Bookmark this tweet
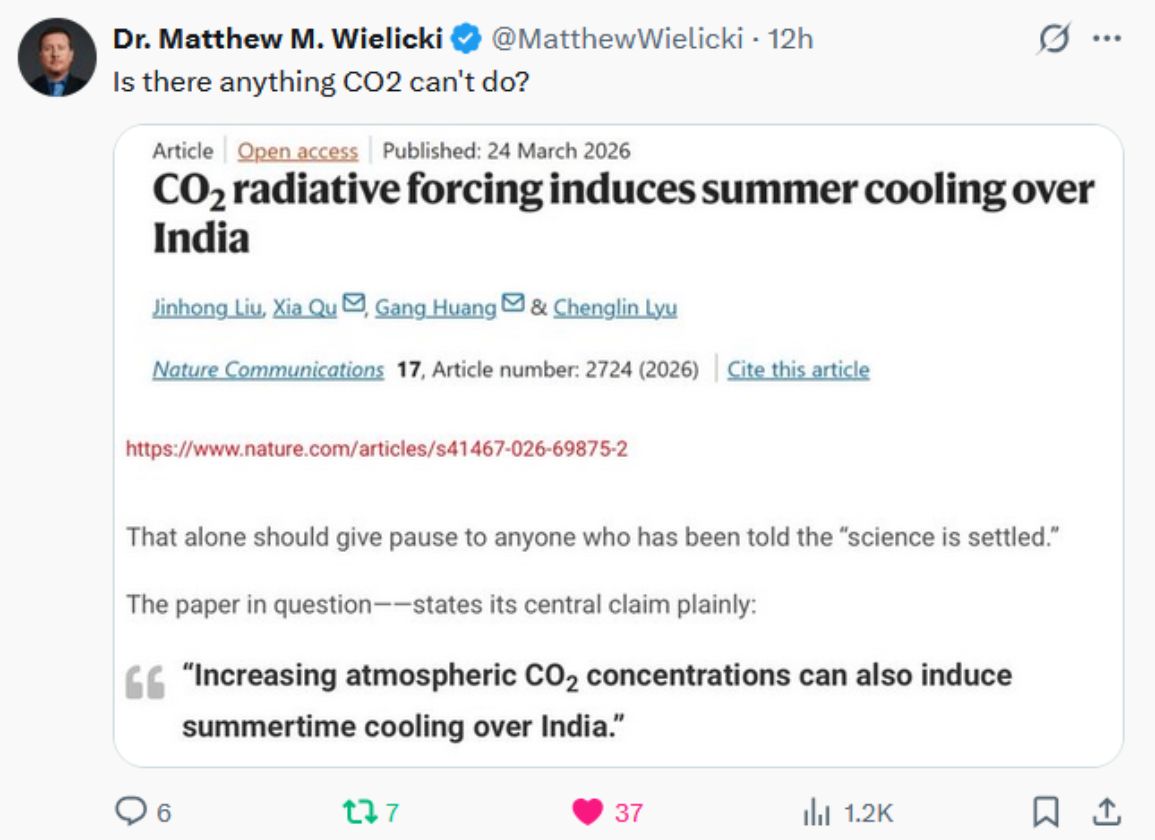The height and width of the screenshot is (840, 1155). pos(1046,811)
